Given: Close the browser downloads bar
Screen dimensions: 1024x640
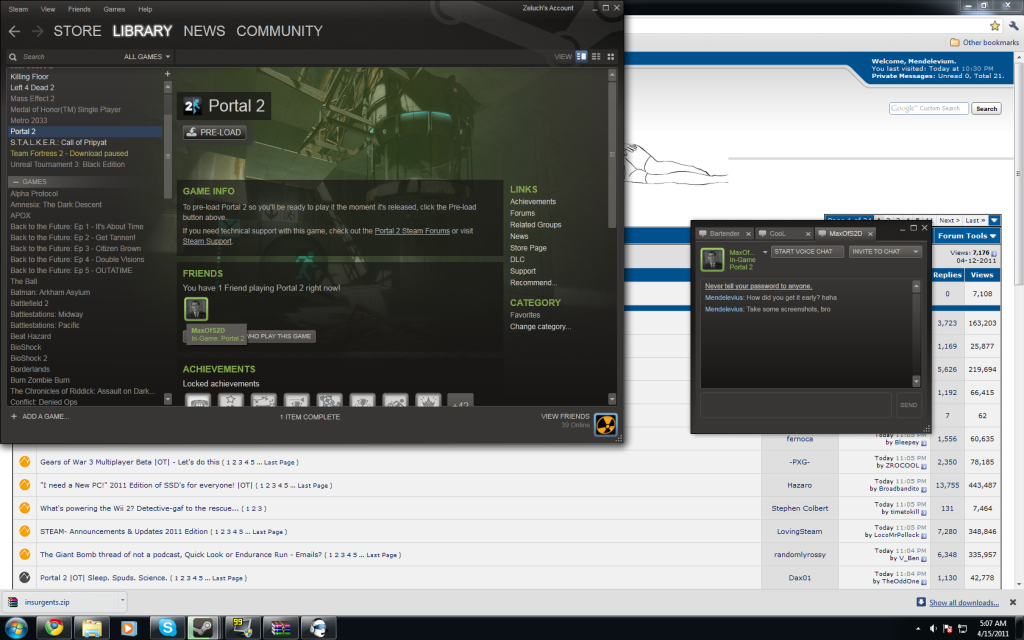Looking at the screenshot, I should tap(1013, 602).
